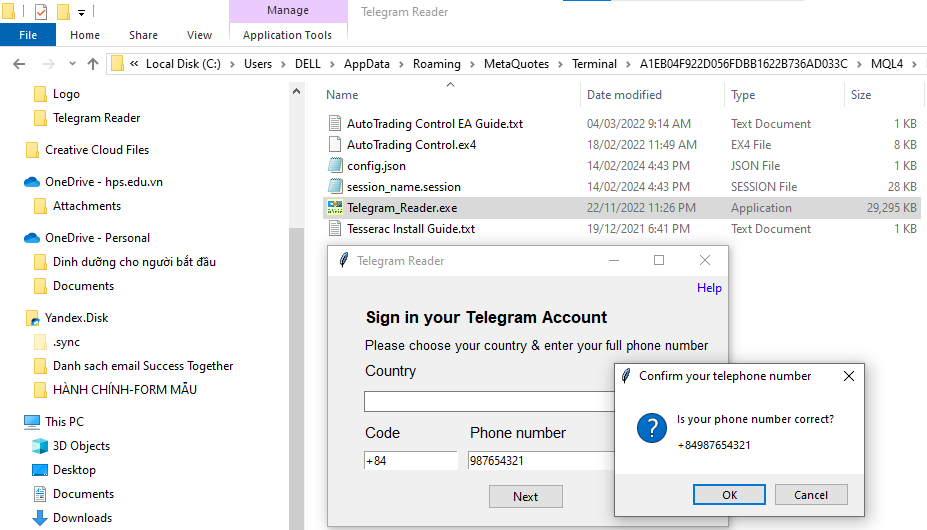
Task: Click Users in the address path
Action: tap(258, 64)
